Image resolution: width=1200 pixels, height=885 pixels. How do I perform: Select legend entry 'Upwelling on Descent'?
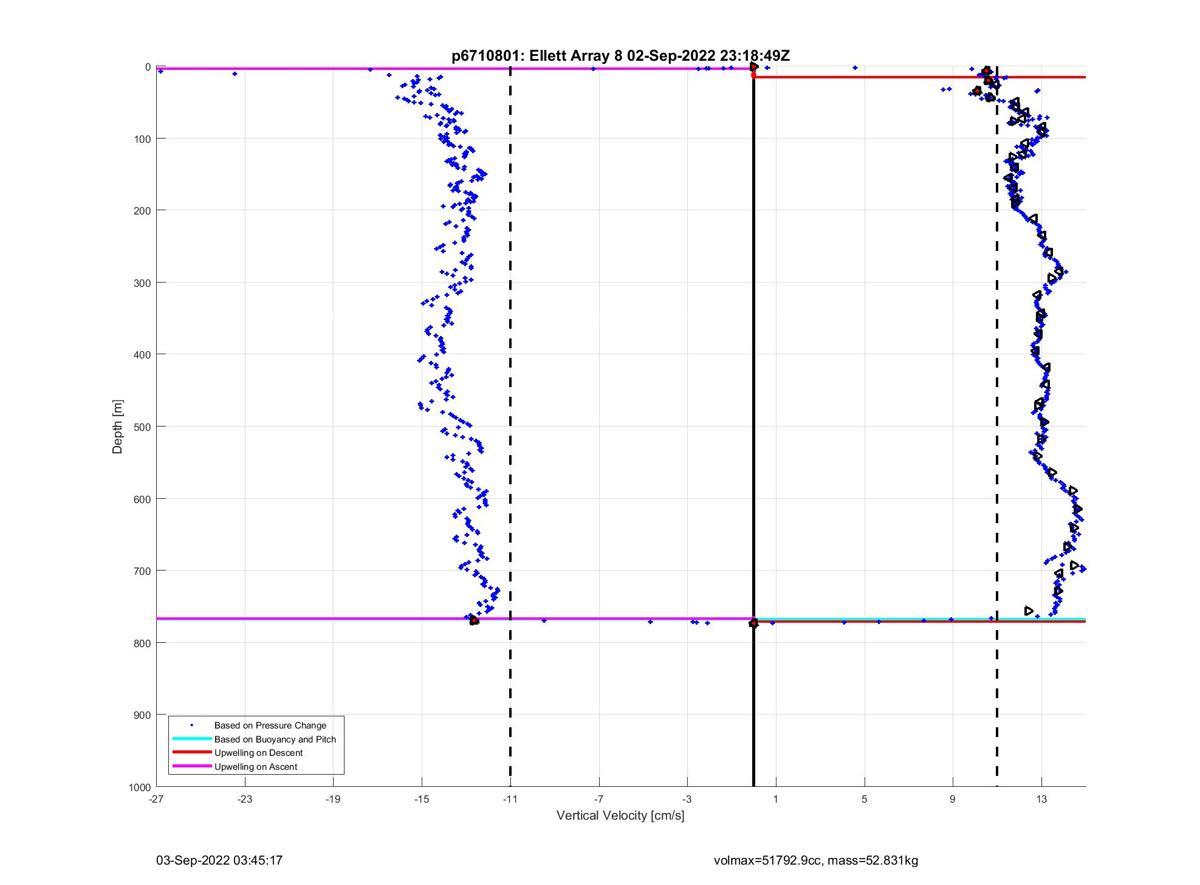pyautogui.click(x=258, y=753)
